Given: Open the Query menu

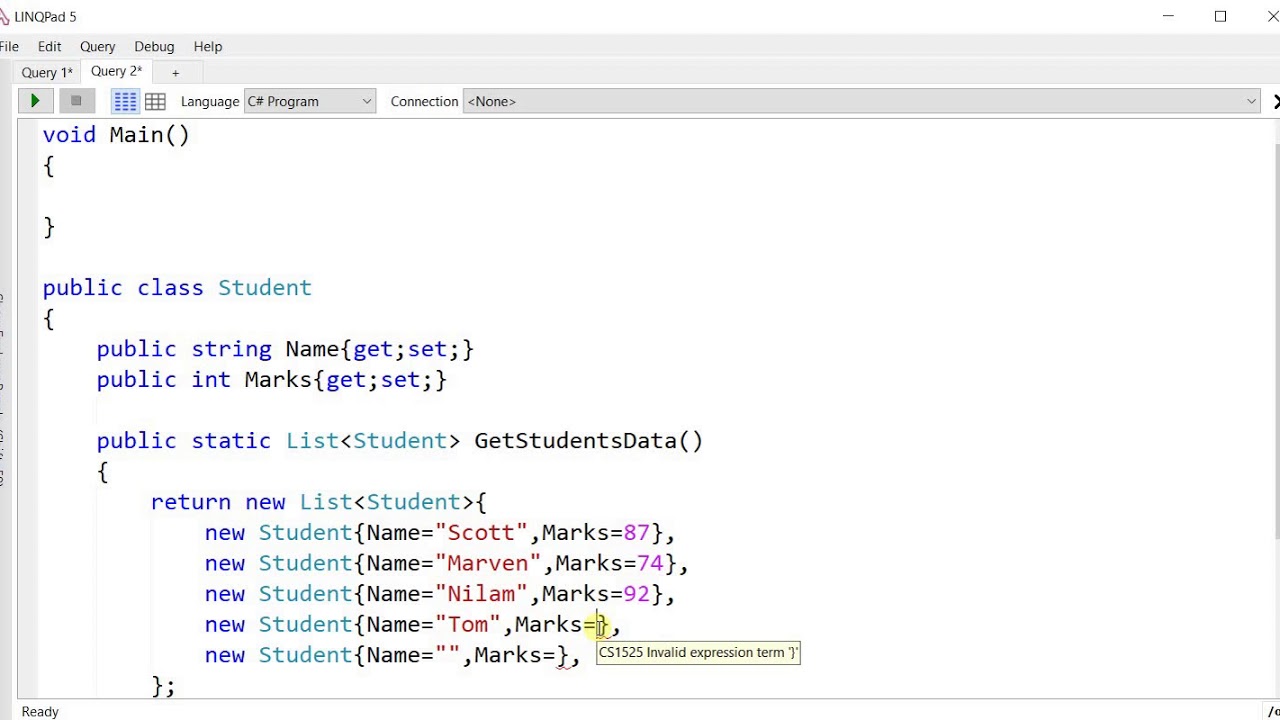Looking at the screenshot, I should (97, 46).
